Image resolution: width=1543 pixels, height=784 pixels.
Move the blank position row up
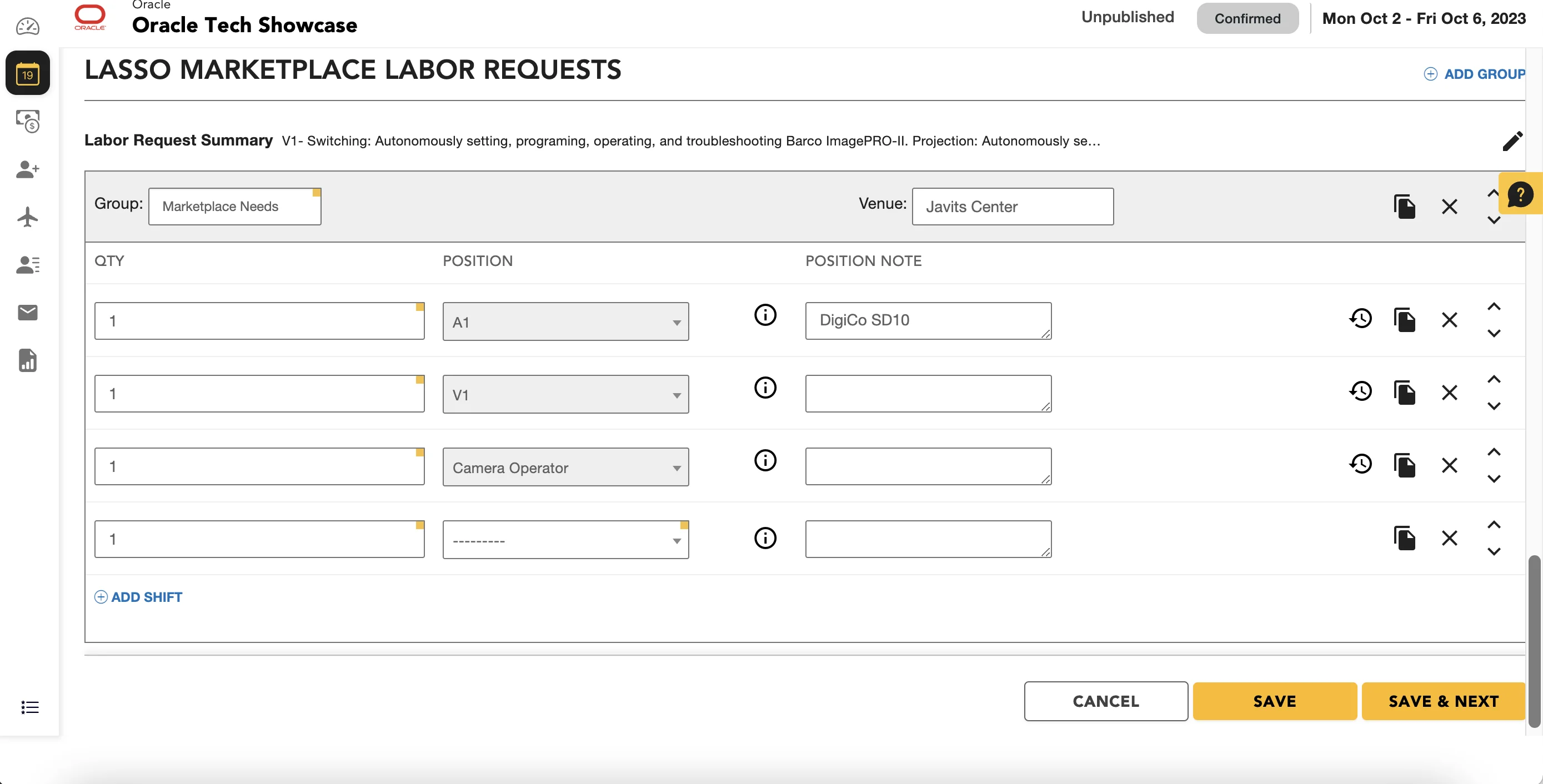click(1494, 525)
